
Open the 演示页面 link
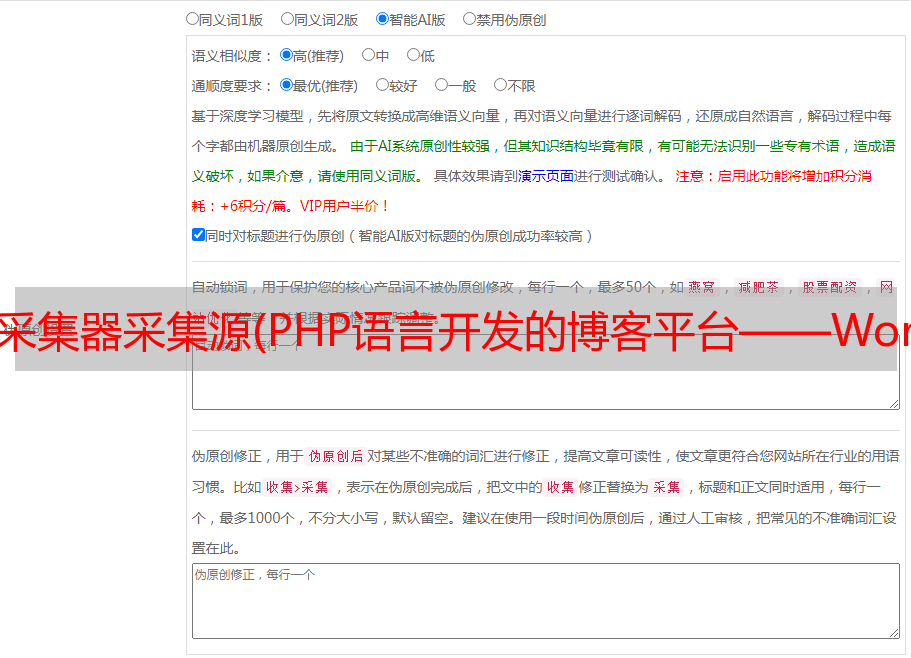coord(546,176)
